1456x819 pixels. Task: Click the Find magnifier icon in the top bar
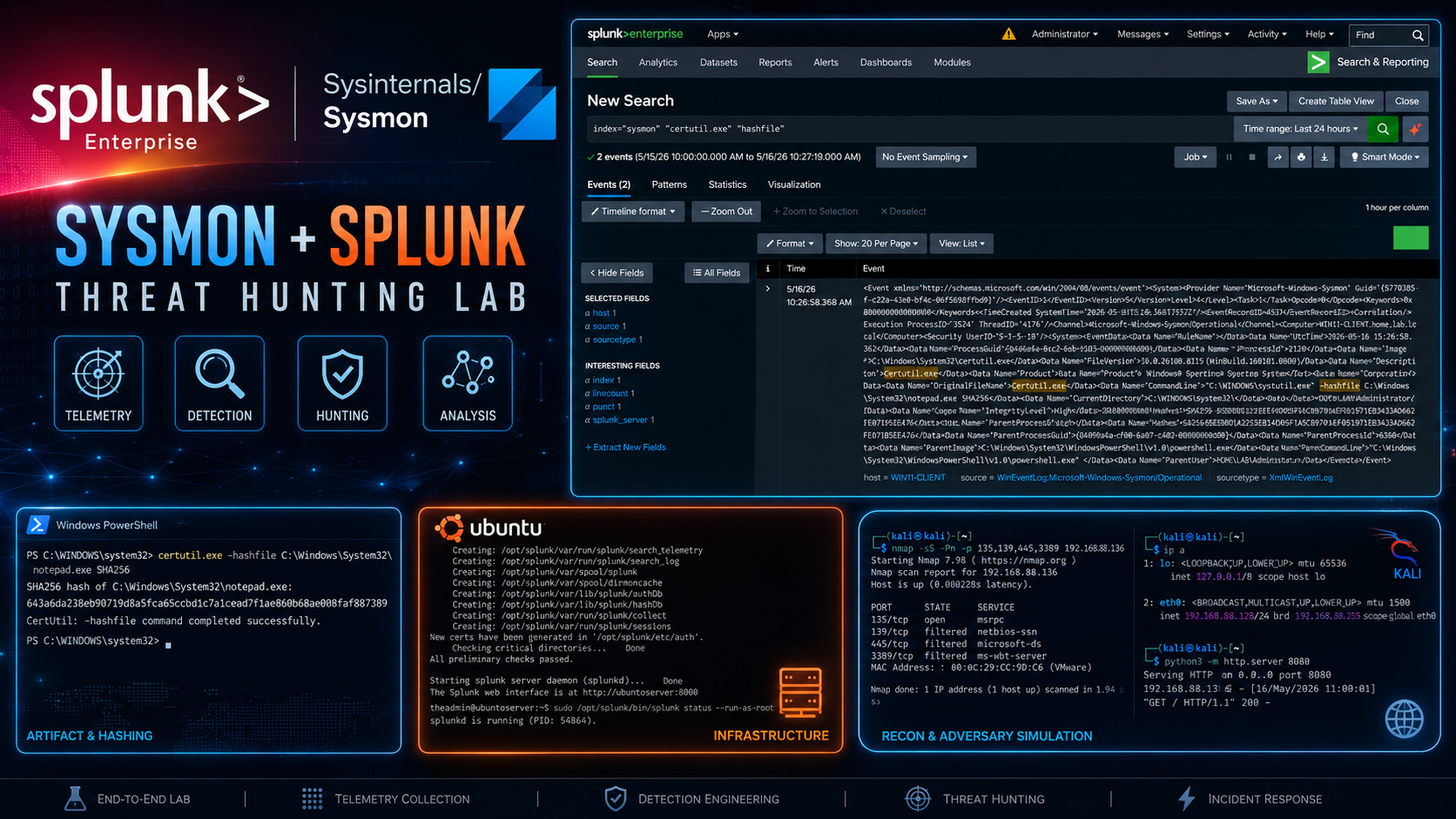(1418, 35)
